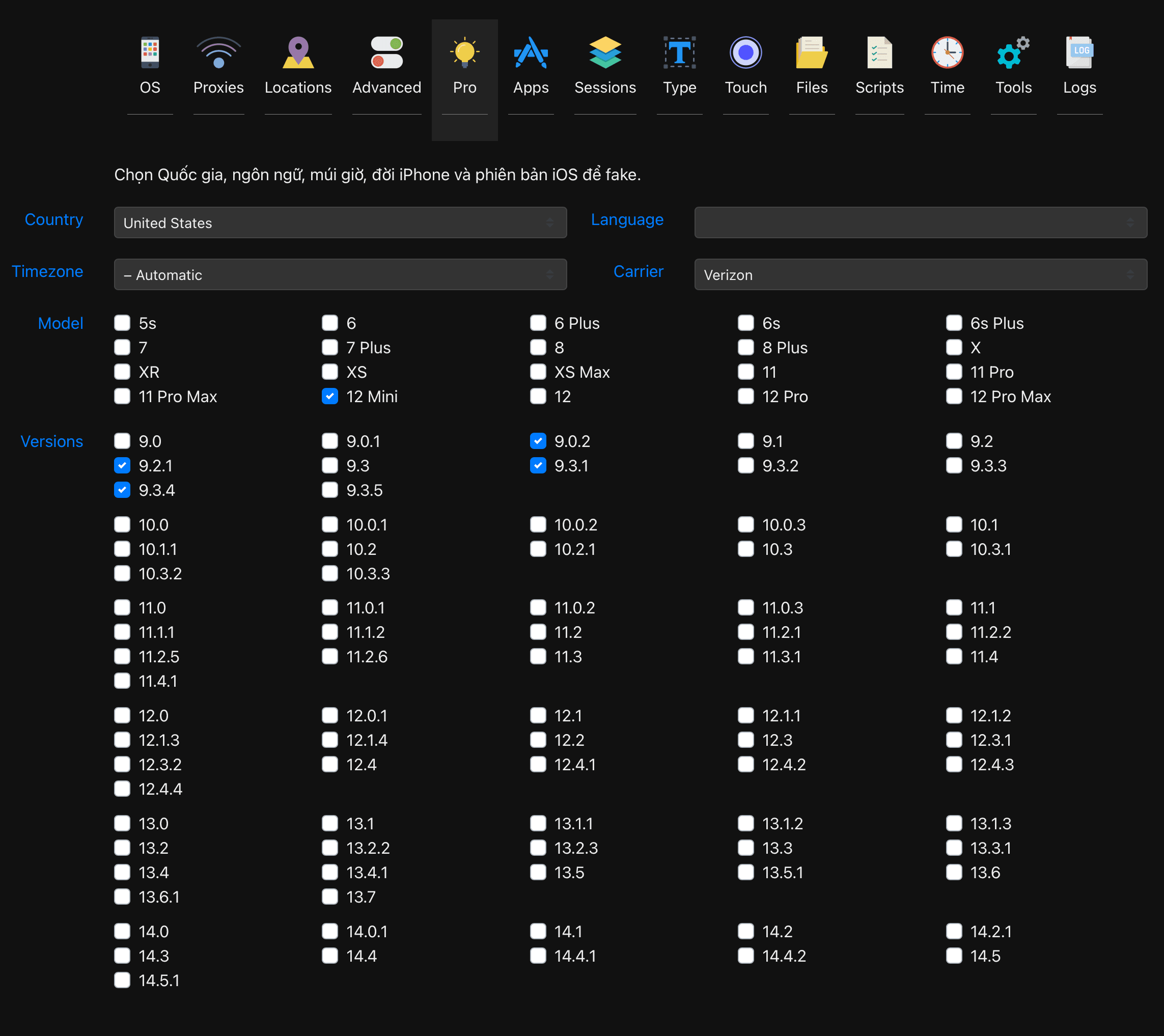Uncheck the 9.3.1 version checkbox

[x=538, y=465]
